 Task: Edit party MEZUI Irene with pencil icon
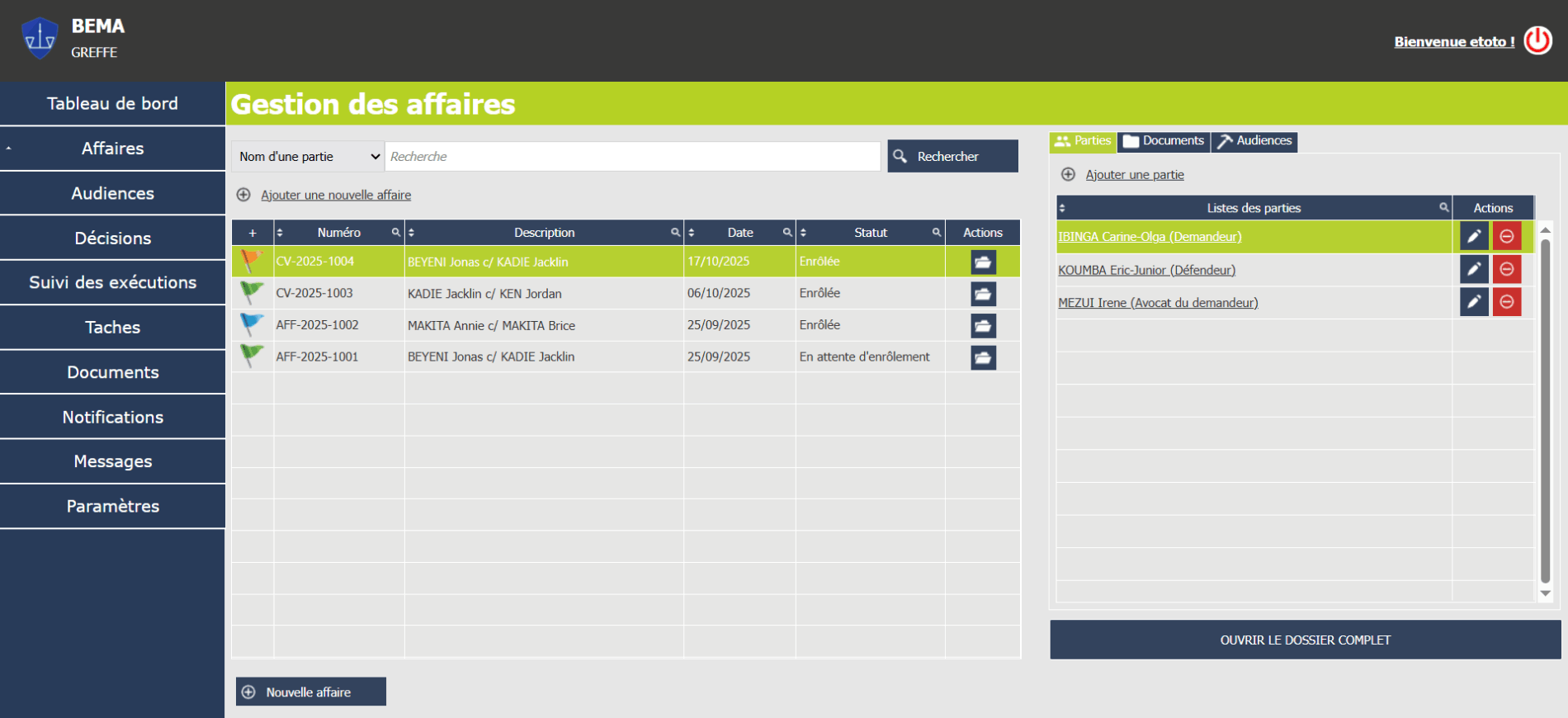tap(1473, 302)
